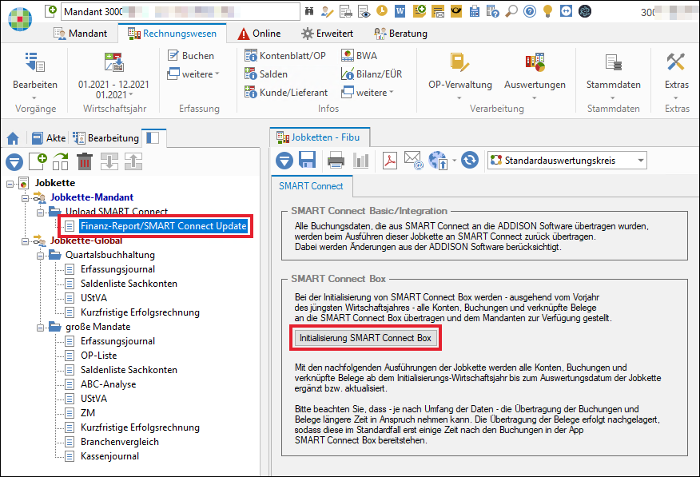Image resolution: width=700 pixels, height=477 pixels.
Task: Collapse the Jobkette-Global node
Action: 25,241
